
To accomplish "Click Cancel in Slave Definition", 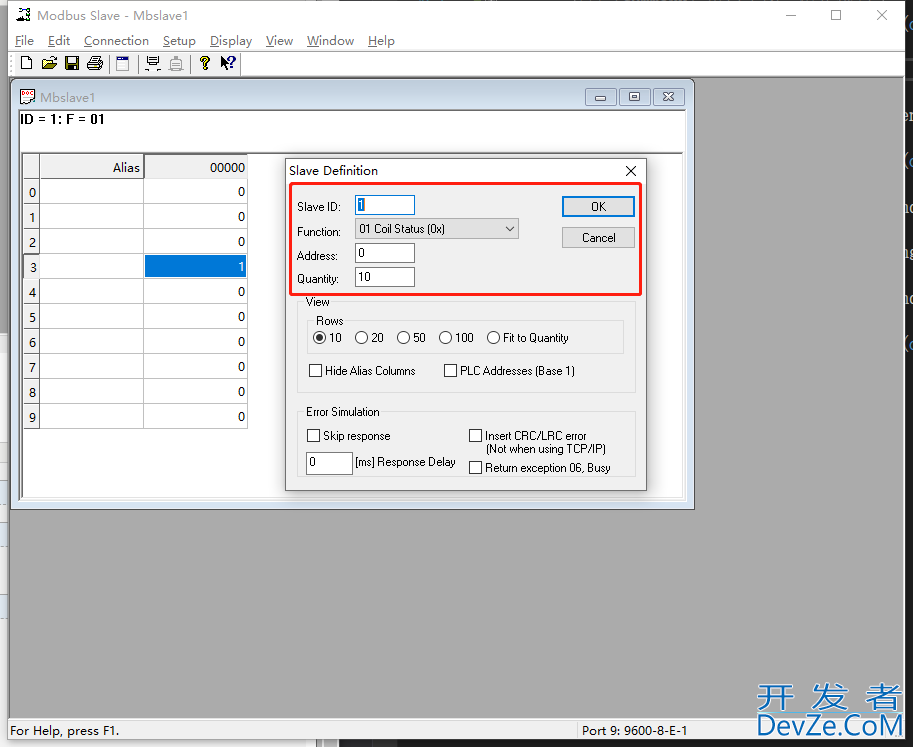I will coord(598,238).
